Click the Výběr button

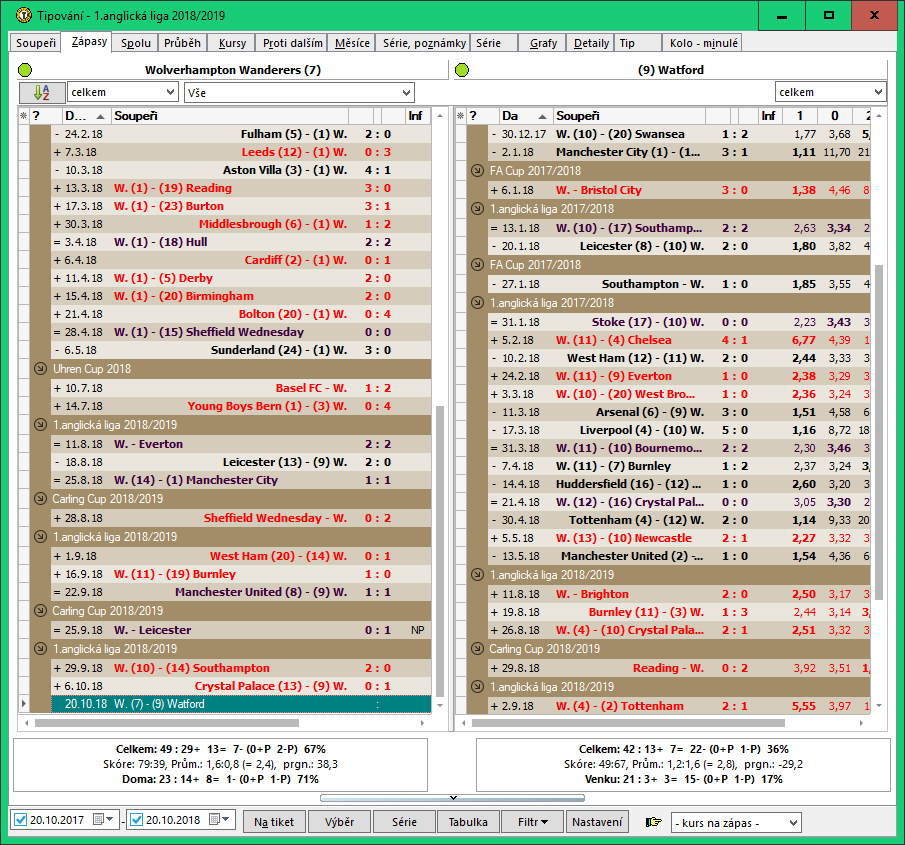pyautogui.click(x=339, y=822)
